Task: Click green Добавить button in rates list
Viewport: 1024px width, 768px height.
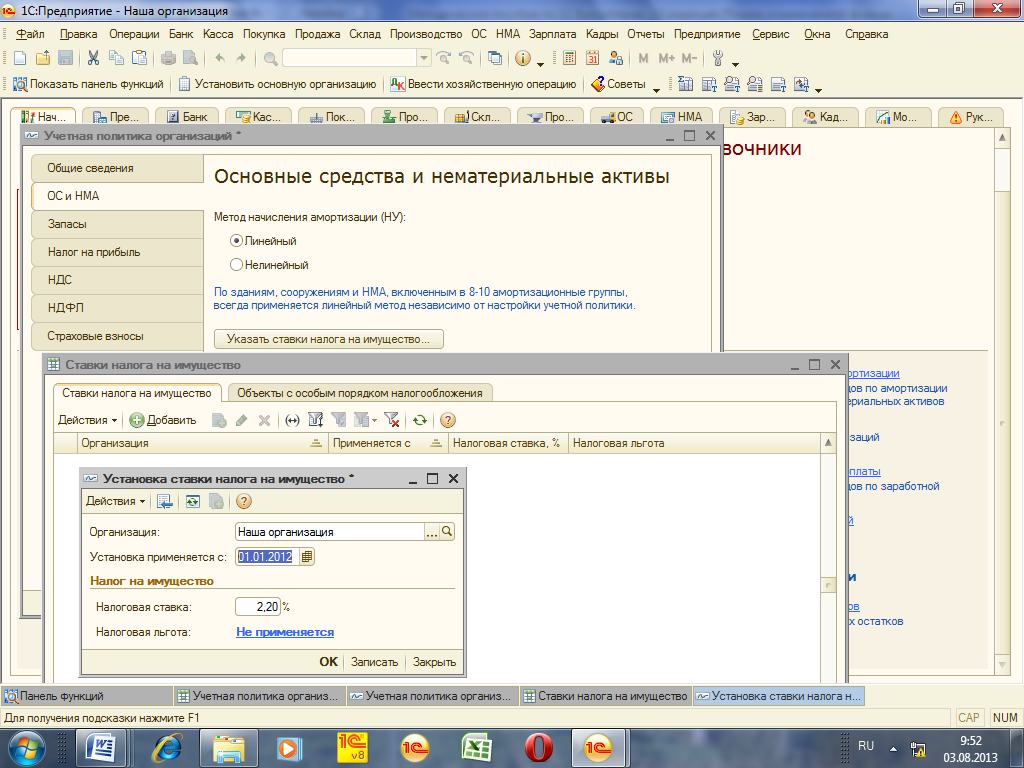Action: coord(163,420)
